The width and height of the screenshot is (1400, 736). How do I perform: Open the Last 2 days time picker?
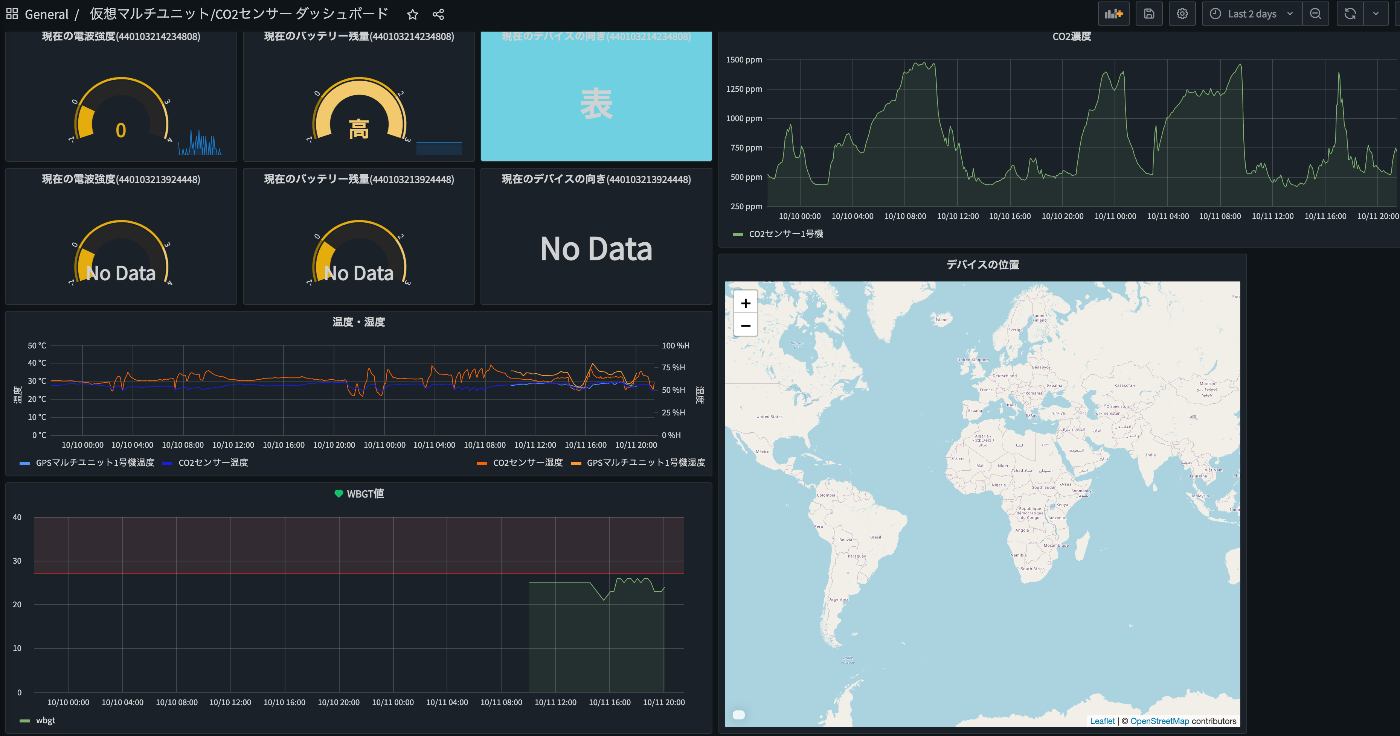pyautogui.click(x=1251, y=14)
